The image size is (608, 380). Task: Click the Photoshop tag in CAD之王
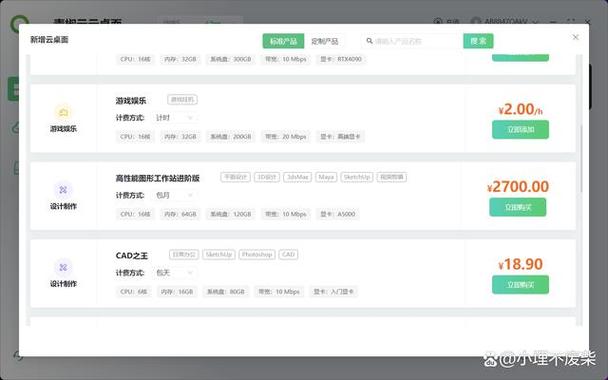257,255
